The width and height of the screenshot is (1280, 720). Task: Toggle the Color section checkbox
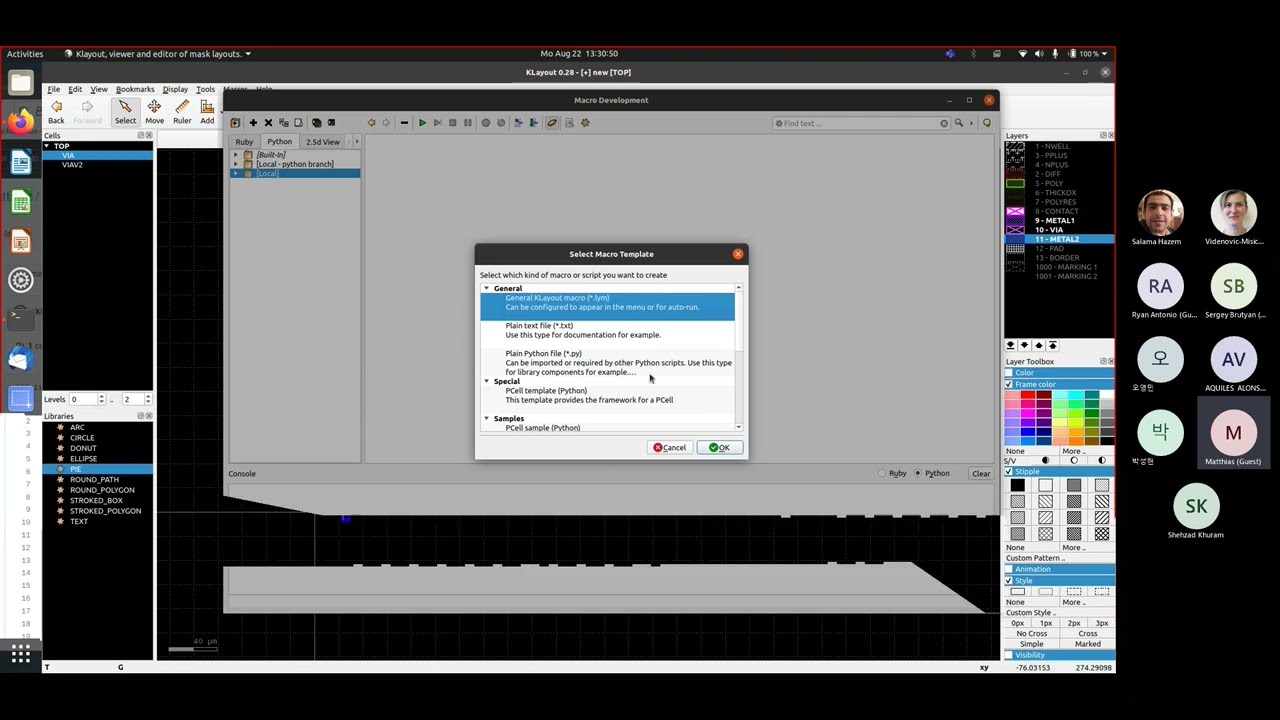pos(1009,373)
